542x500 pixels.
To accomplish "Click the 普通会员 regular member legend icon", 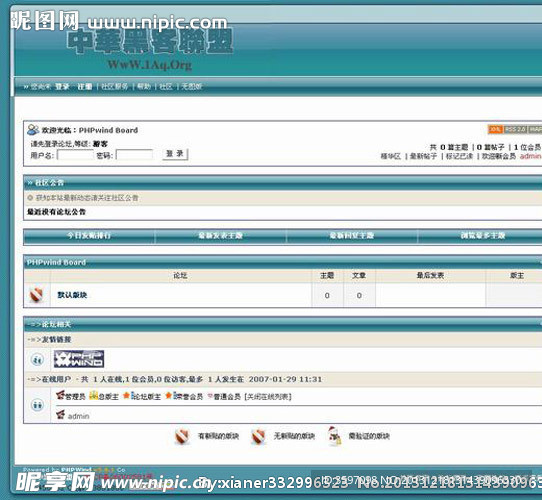I will (x=210, y=396).
